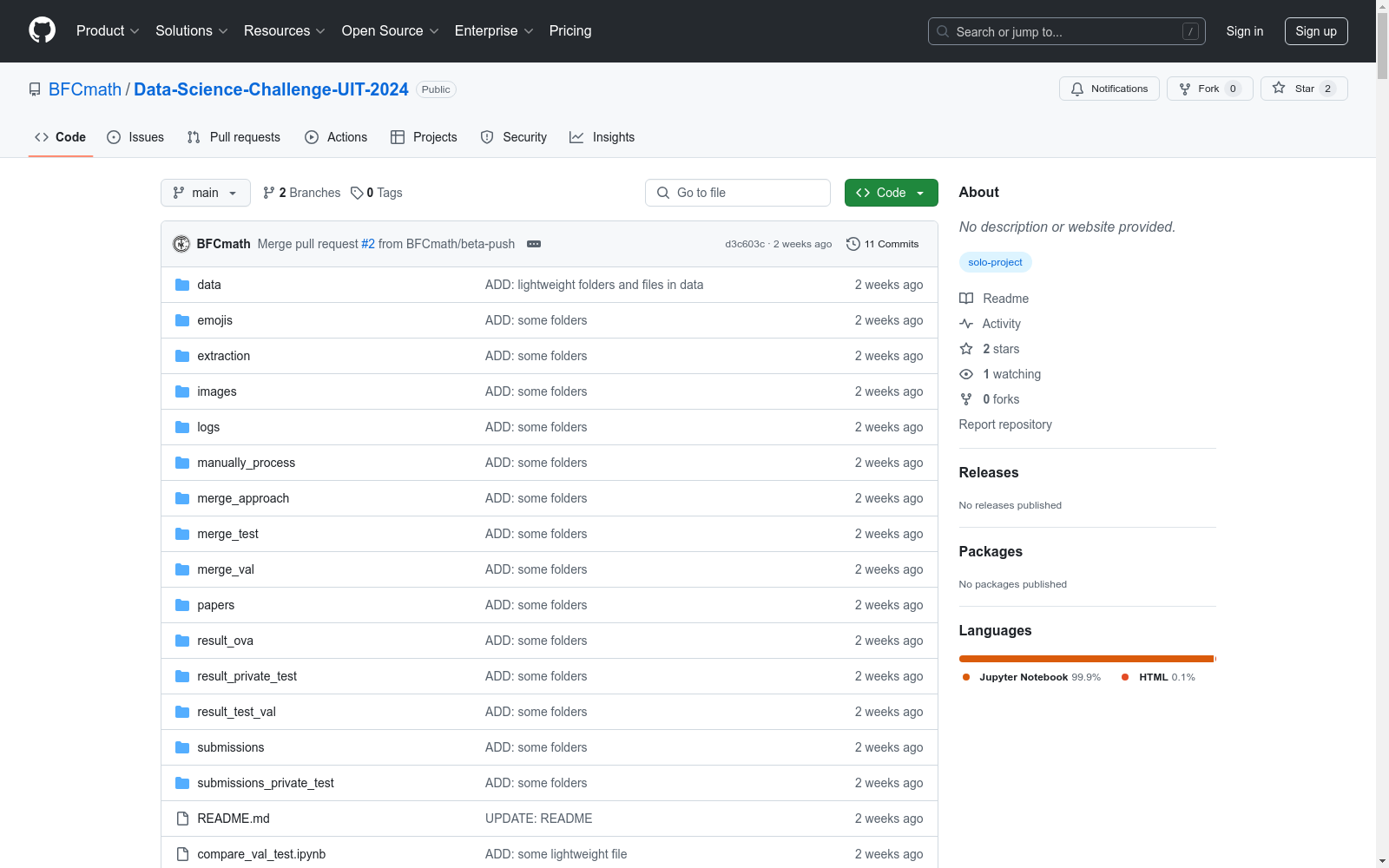This screenshot has width=1389, height=868.
Task: Open the Releases heading link
Action: coord(989,472)
